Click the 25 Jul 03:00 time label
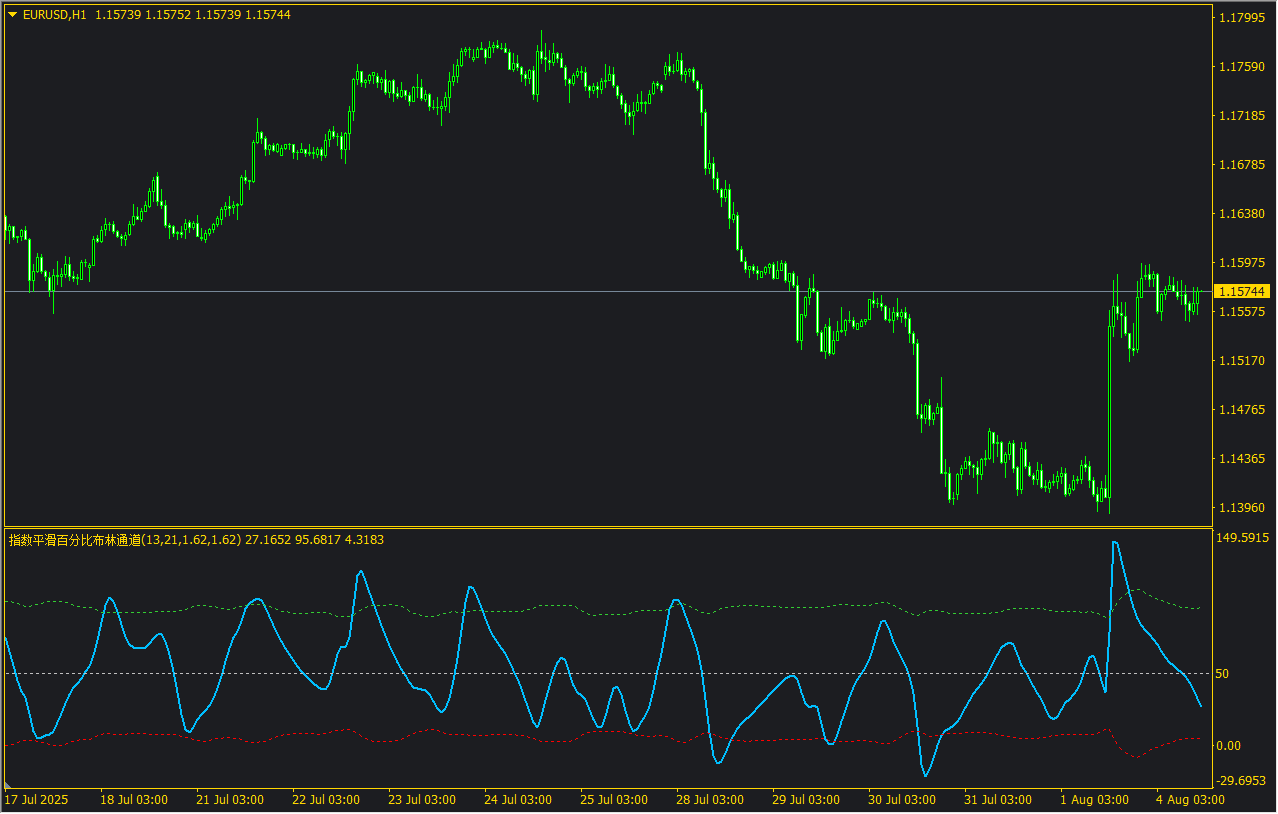This screenshot has height=814, width=1278. pyautogui.click(x=614, y=800)
